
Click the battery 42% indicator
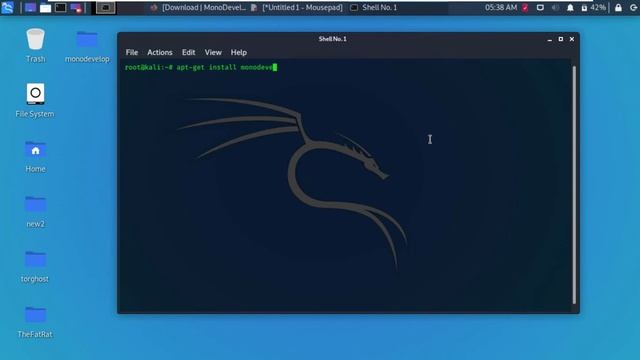[x=593, y=7]
